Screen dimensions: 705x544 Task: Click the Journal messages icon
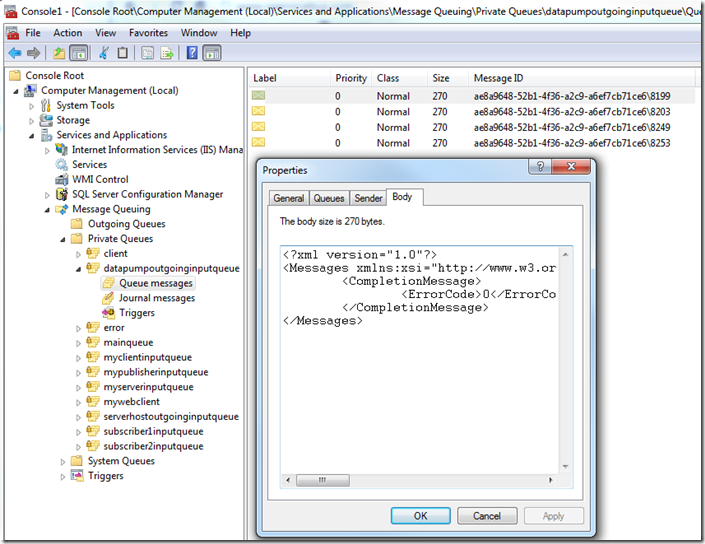[x=108, y=298]
